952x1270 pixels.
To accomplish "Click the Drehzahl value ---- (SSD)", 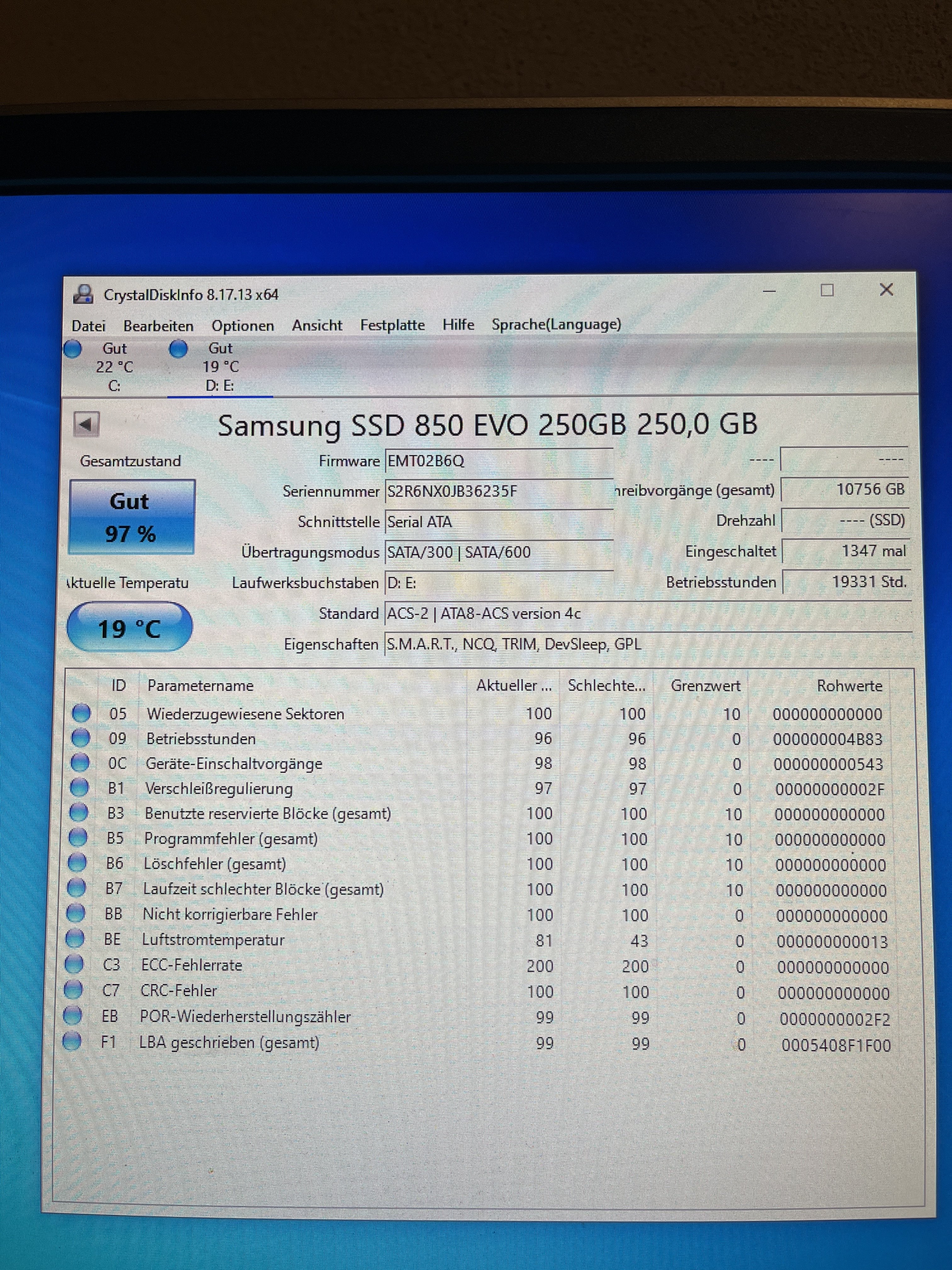I will click(x=845, y=520).
